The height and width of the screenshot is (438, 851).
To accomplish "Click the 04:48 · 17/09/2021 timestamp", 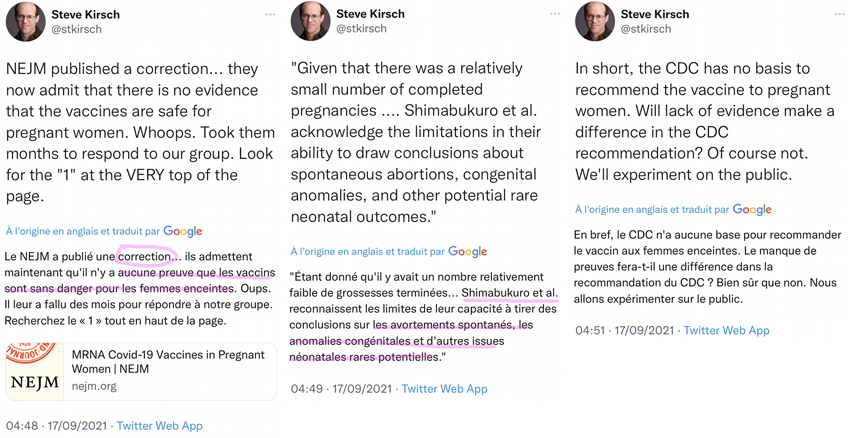I will 56,426.
